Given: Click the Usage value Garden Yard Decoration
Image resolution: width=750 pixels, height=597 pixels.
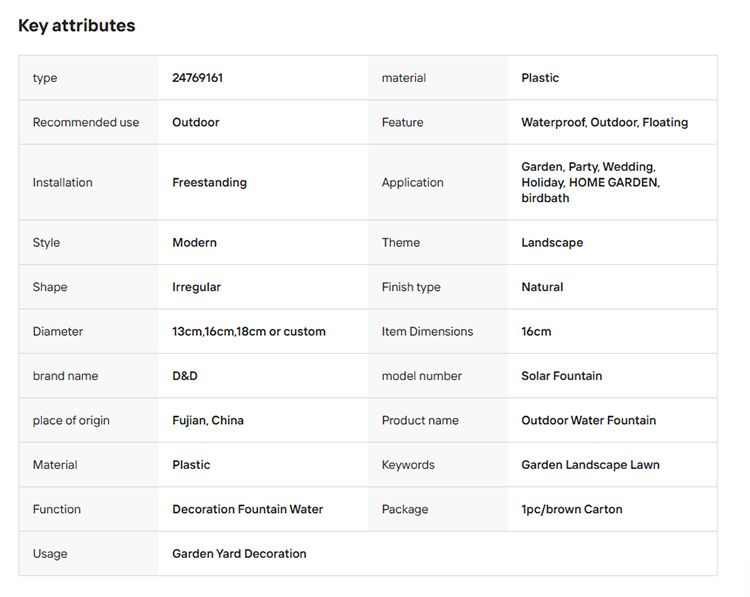Looking at the screenshot, I should click(x=239, y=553).
